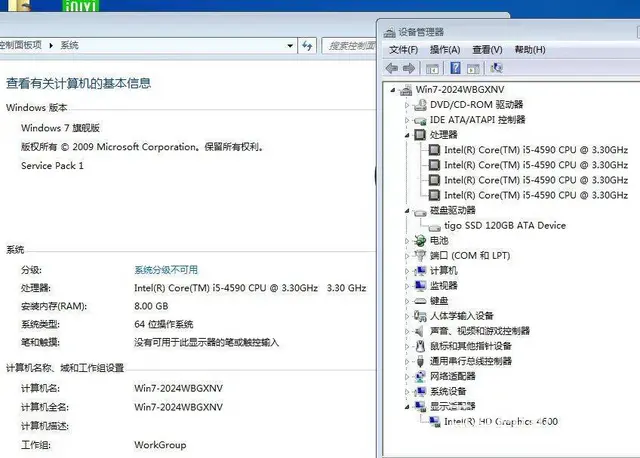This screenshot has width=640, height=458.
Task: Select the DVD/CD-ROM 驱动器 icon
Action: coord(420,105)
